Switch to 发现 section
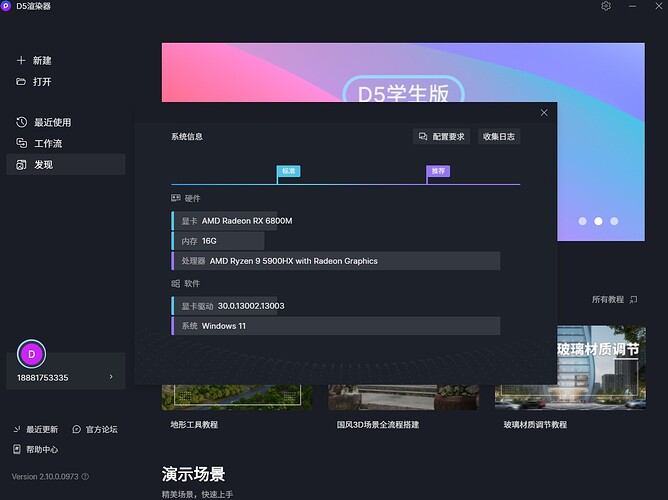Image resolution: width=668 pixels, height=500 pixels. point(66,164)
